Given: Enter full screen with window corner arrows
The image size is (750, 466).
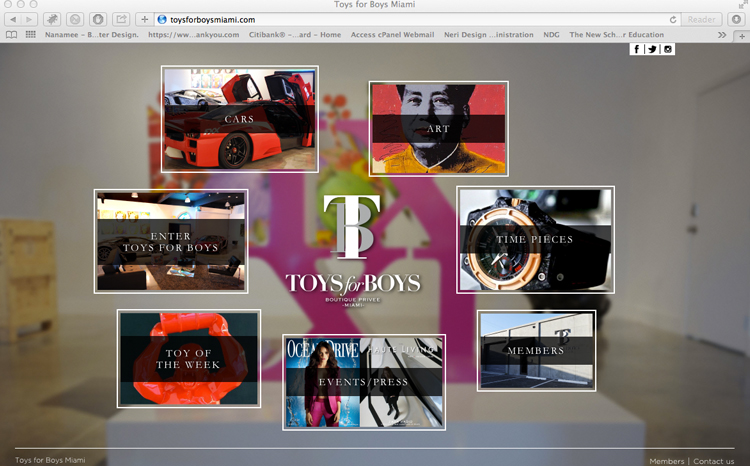Looking at the screenshot, I should 743,4.
